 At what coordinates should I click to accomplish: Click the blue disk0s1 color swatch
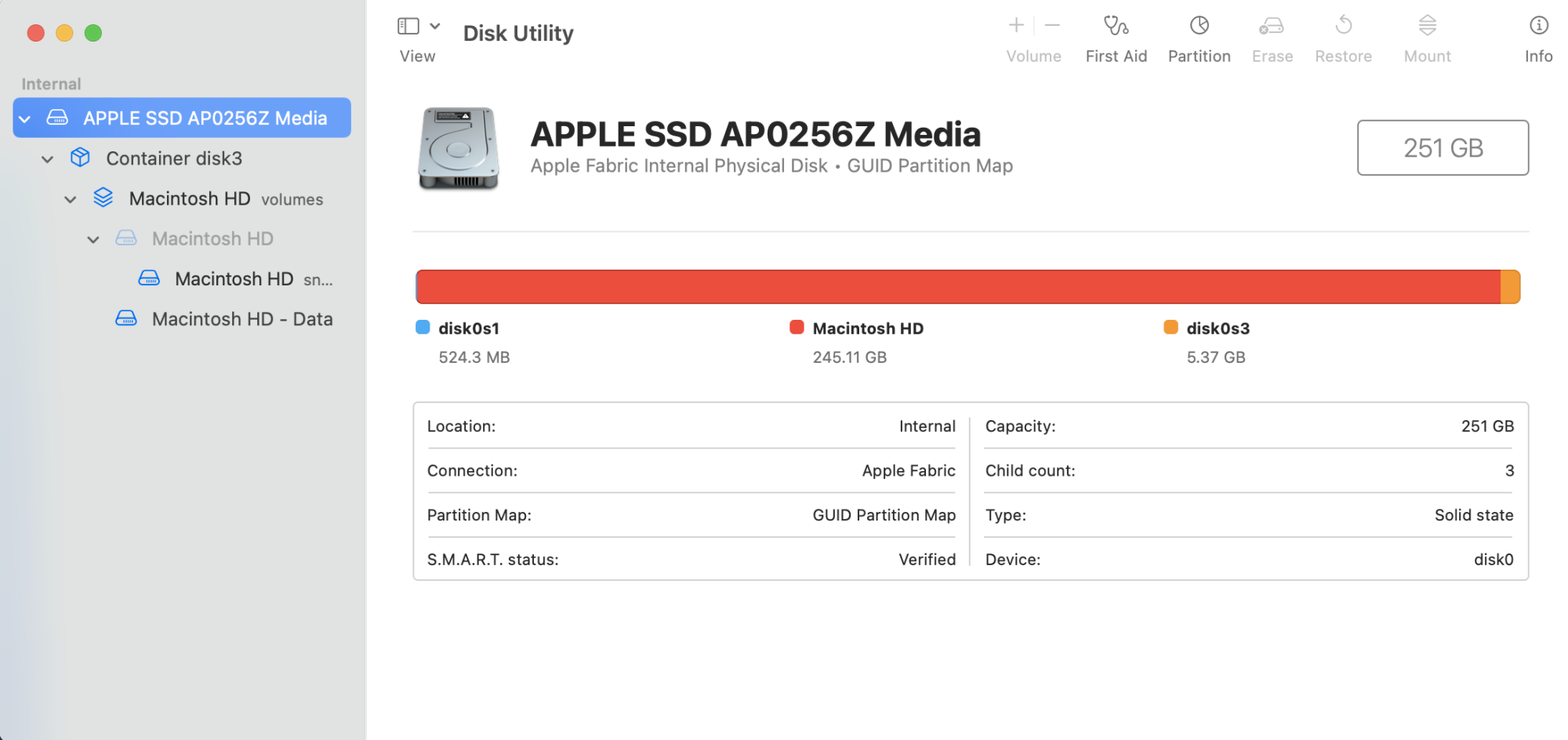tap(423, 327)
